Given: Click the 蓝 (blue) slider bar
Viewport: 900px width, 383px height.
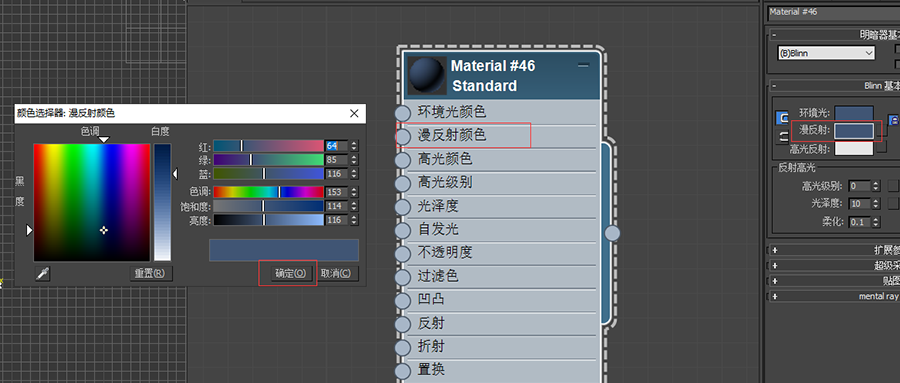Looking at the screenshot, I should click(x=269, y=173).
